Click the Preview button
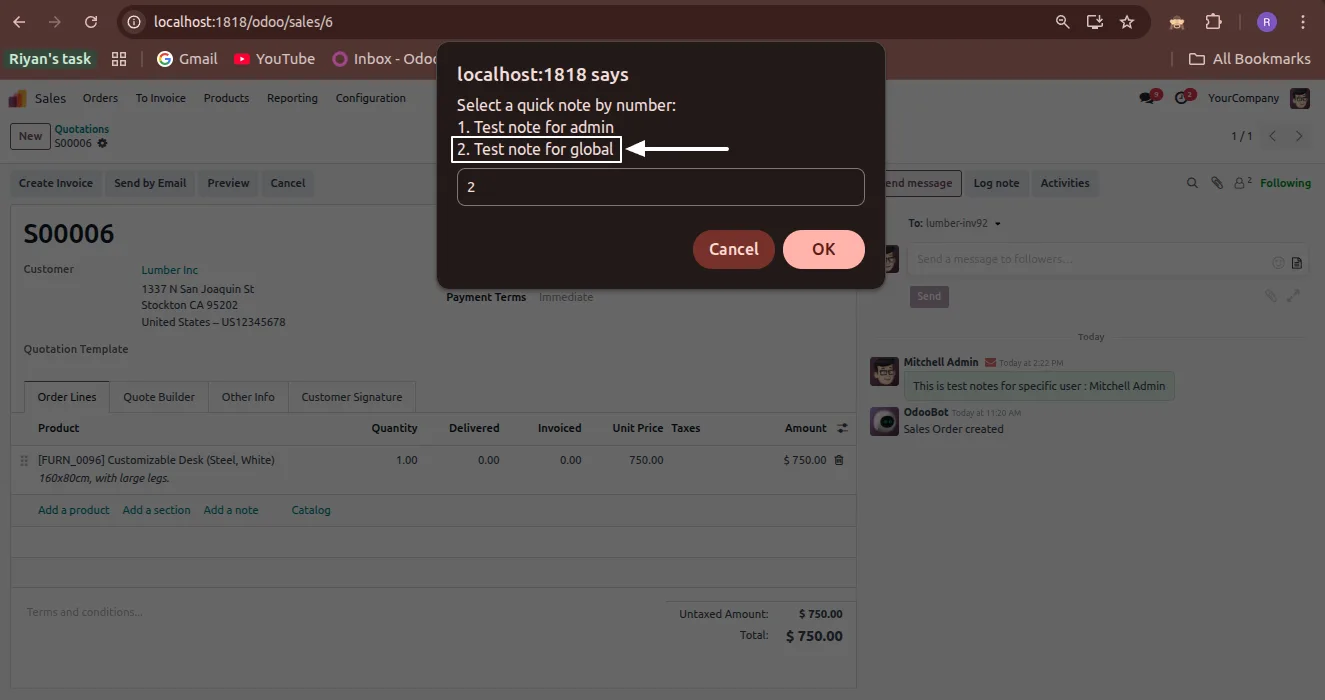This screenshot has width=1325, height=700. [228, 183]
